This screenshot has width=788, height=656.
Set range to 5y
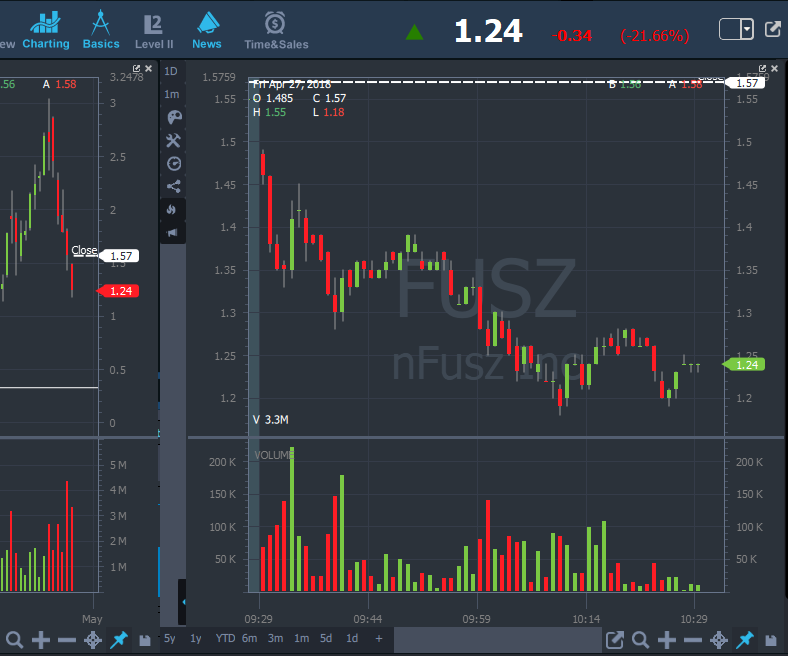pyautogui.click(x=170, y=638)
